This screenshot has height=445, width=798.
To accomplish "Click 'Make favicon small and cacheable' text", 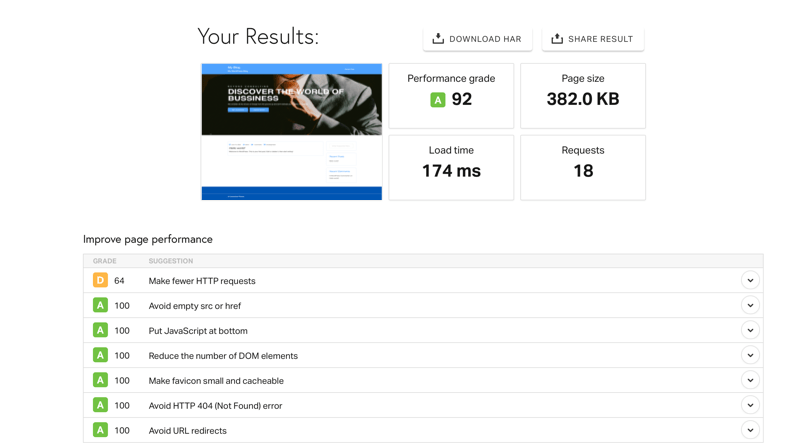I will tap(216, 381).
